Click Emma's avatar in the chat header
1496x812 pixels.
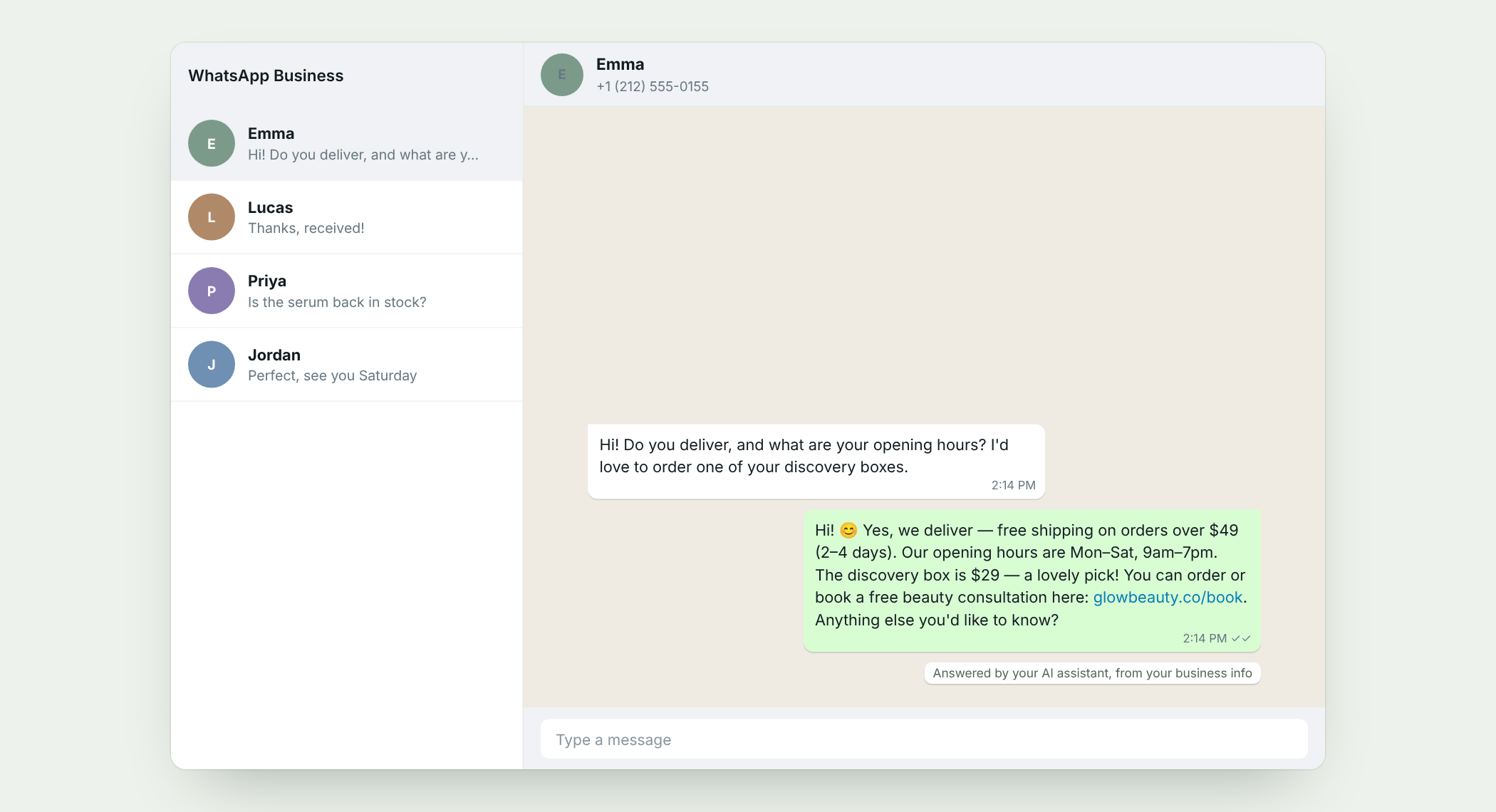click(x=561, y=75)
